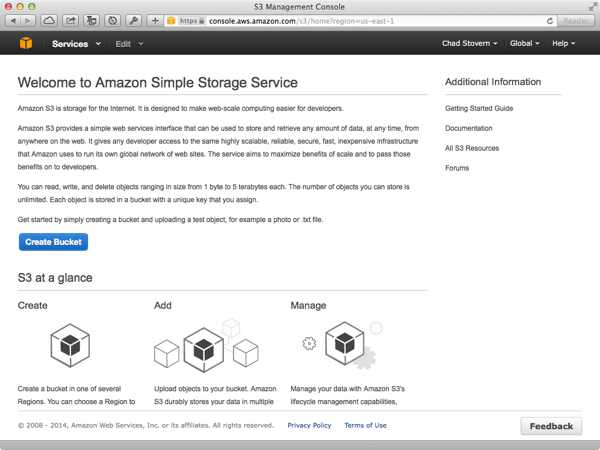Viewport: 600px width, 450px height.
Task: Expand the Edit dropdown in navbar
Action: pyautogui.click(x=129, y=44)
